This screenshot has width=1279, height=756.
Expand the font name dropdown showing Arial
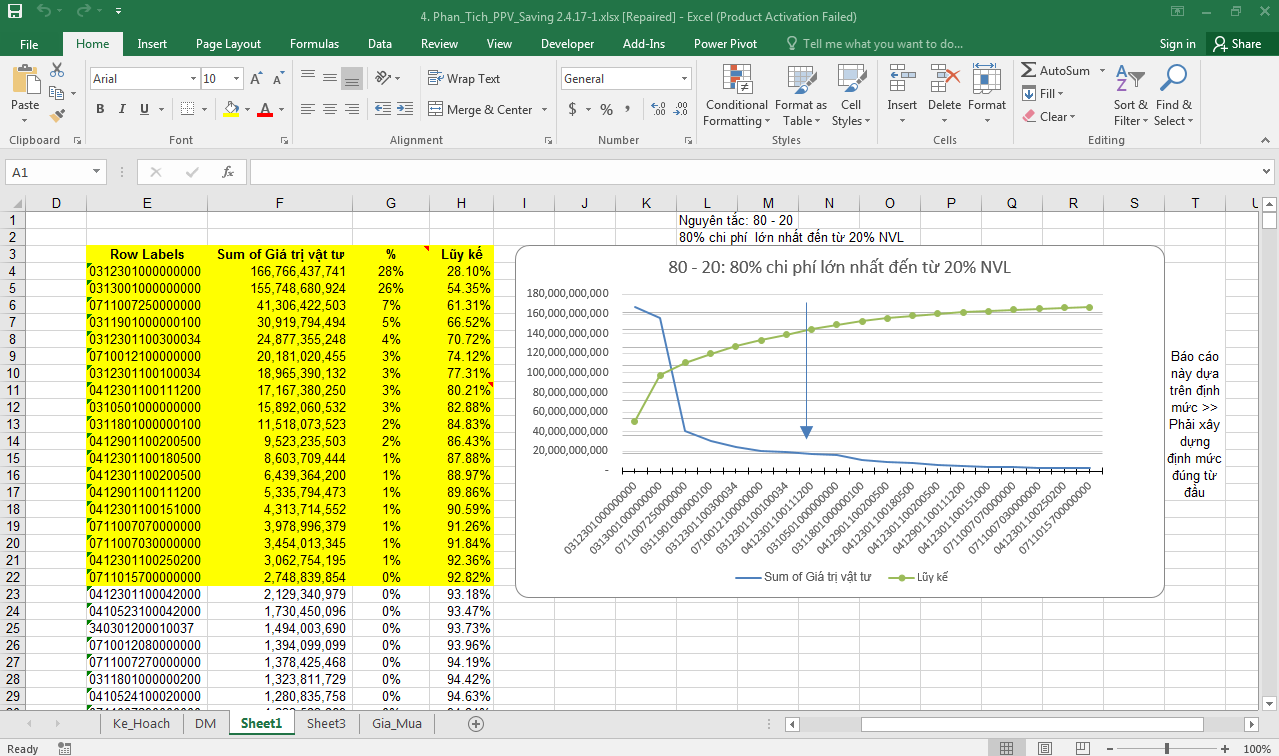(x=193, y=79)
